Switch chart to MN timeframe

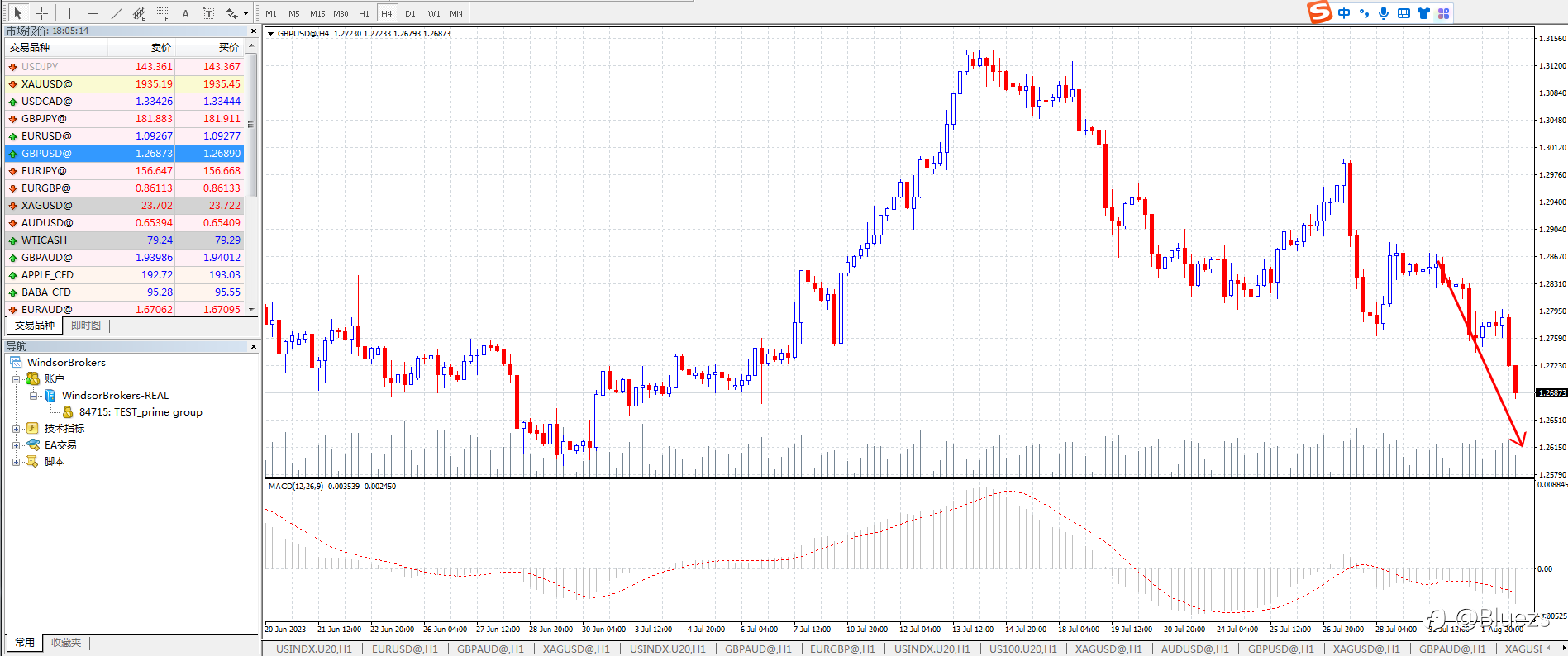(x=456, y=13)
